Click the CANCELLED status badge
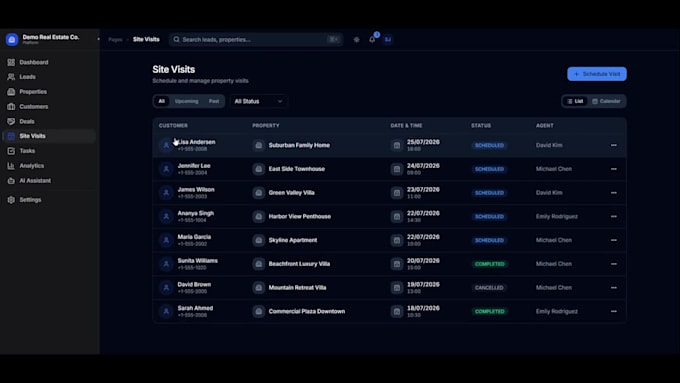Image resolution: width=680 pixels, height=383 pixels. click(x=489, y=288)
